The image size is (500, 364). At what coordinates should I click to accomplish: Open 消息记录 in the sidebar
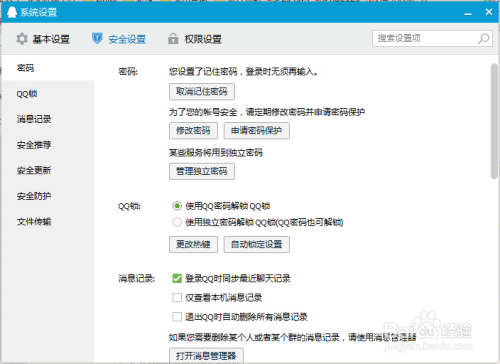tap(48, 119)
